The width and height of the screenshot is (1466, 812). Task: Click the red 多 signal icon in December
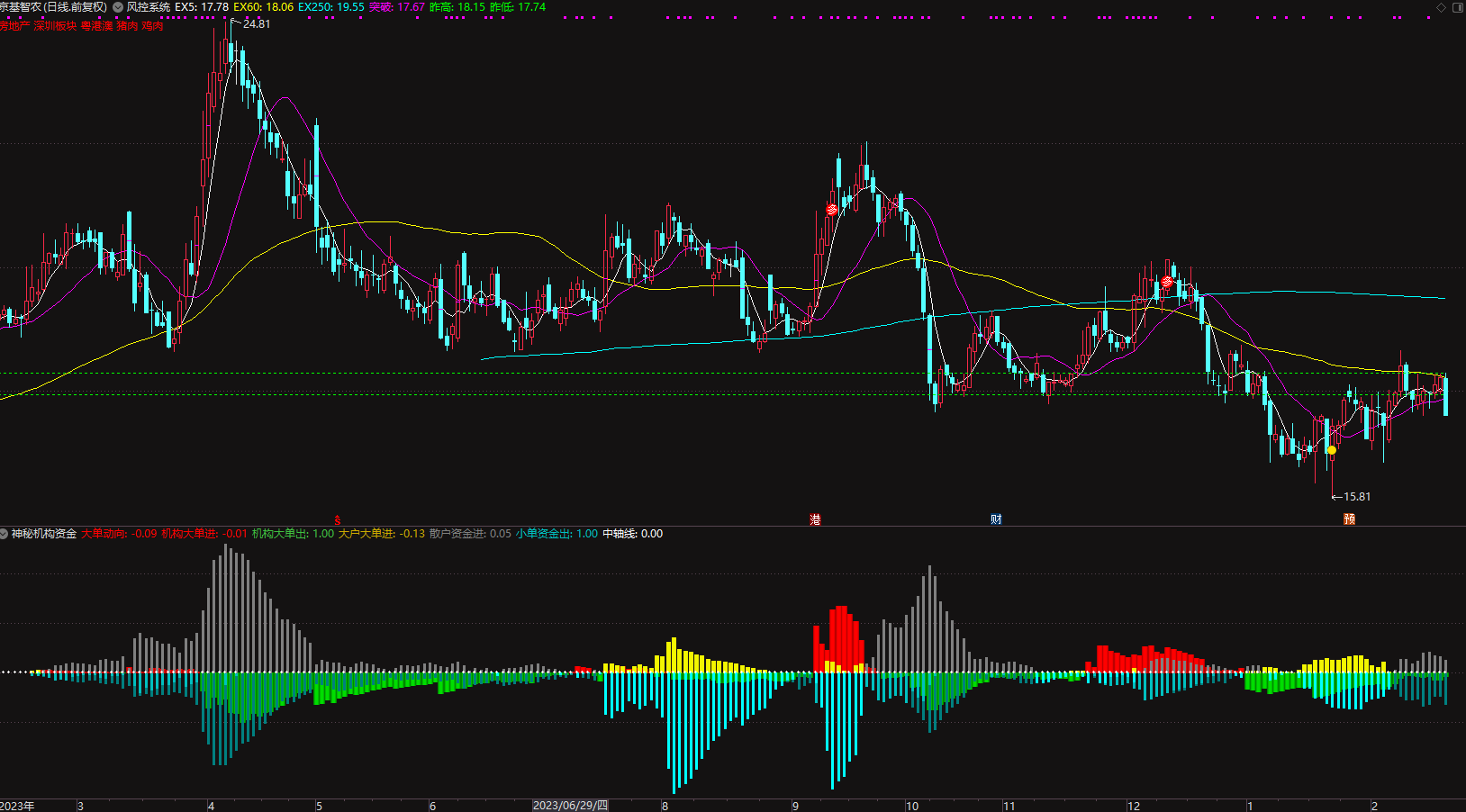pos(1167,283)
